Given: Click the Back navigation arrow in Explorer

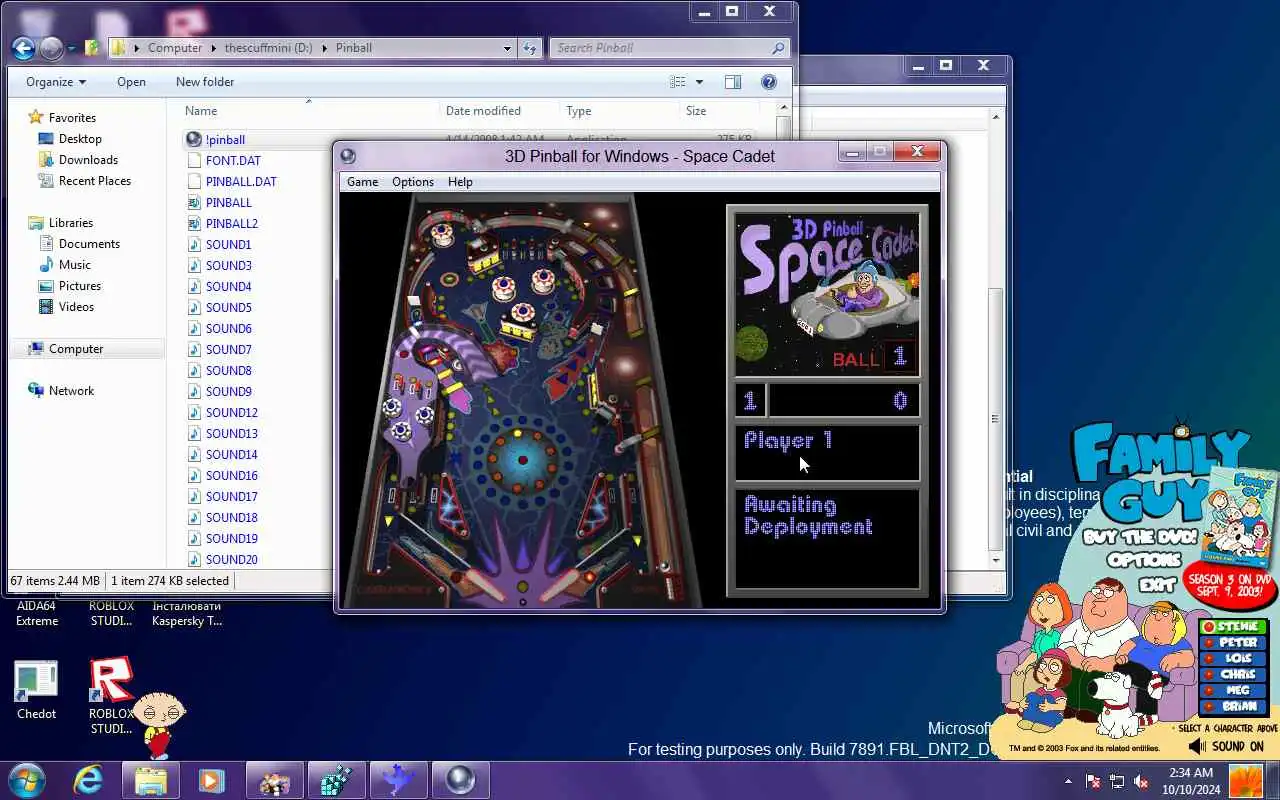Looking at the screenshot, I should coord(24,47).
